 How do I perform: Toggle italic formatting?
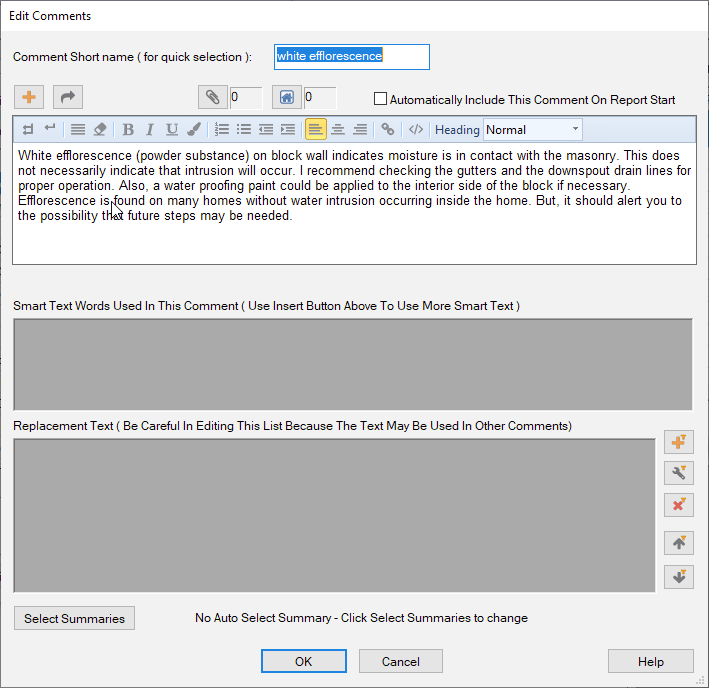click(x=150, y=130)
